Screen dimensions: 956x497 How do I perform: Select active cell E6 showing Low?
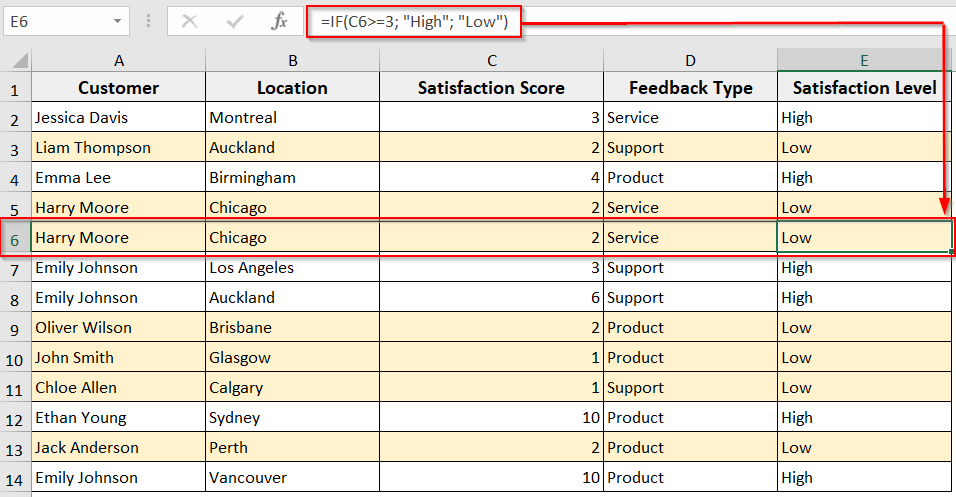coord(863,238)
